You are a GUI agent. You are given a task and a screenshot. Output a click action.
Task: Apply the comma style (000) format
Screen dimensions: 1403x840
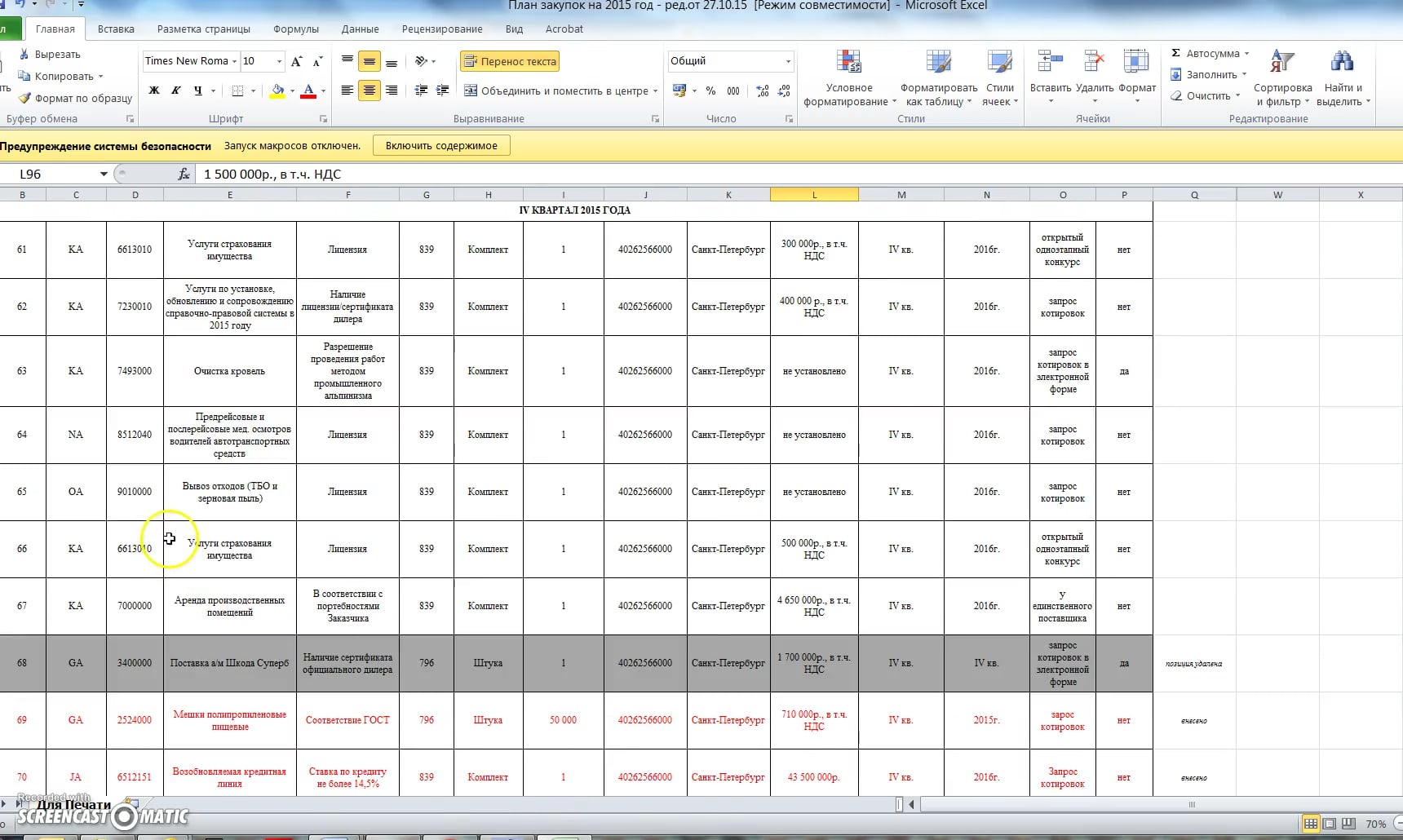click(733, 91)
